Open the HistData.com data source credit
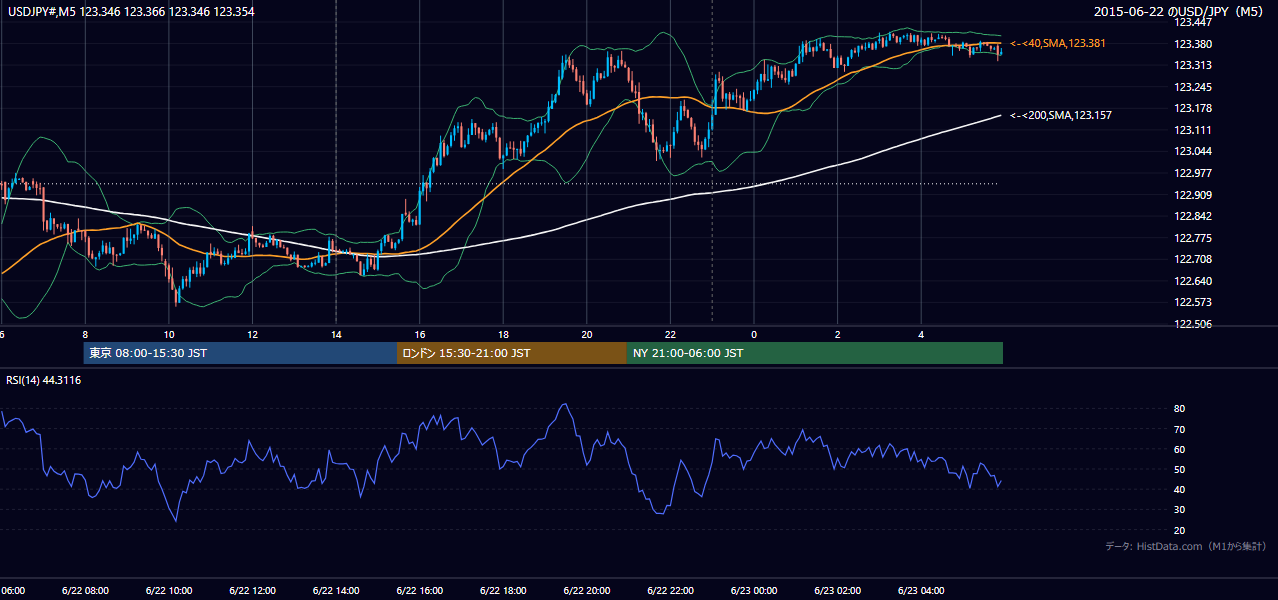 point(1185,546)
